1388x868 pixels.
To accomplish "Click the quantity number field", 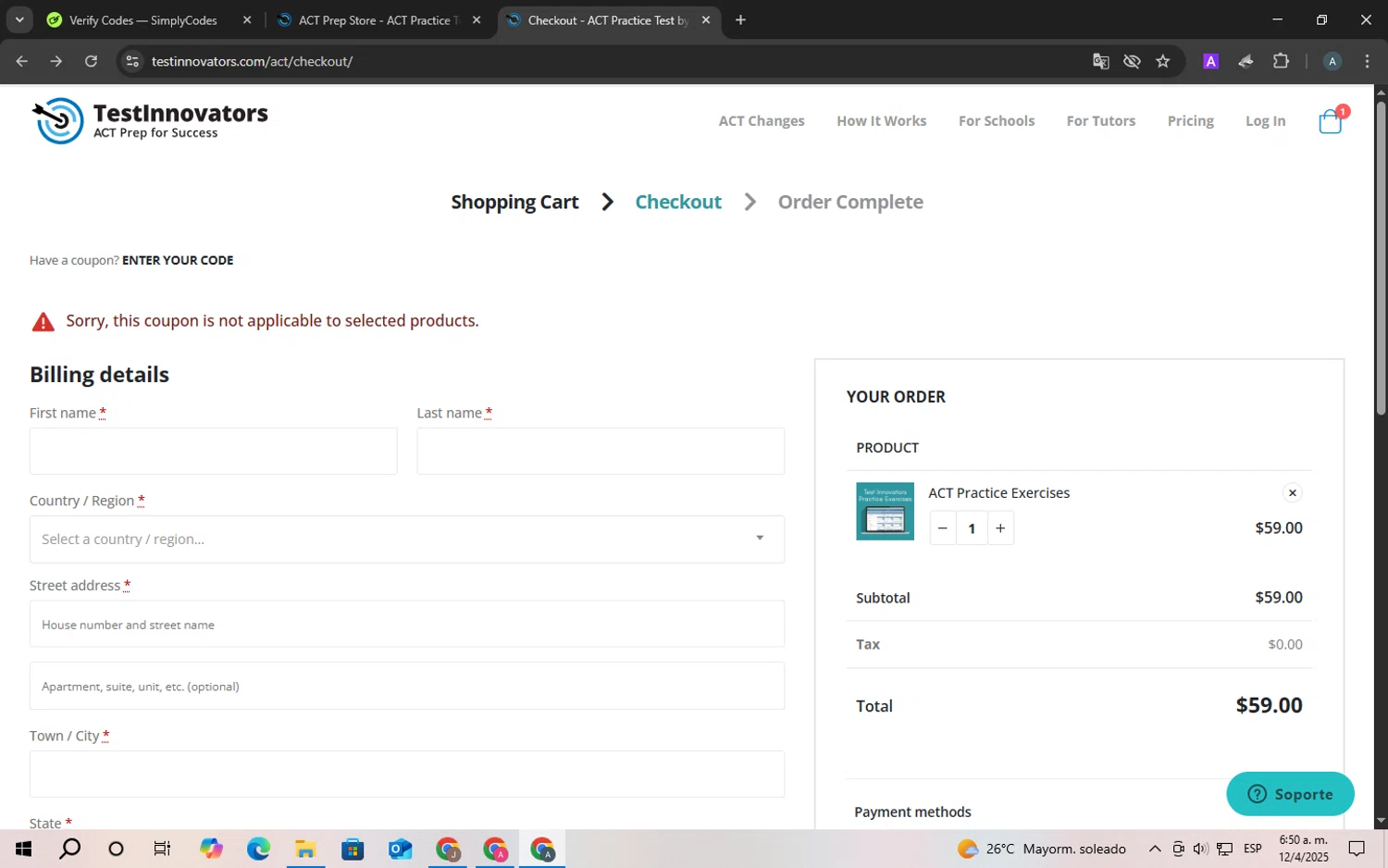I will [x=972, y=528].
